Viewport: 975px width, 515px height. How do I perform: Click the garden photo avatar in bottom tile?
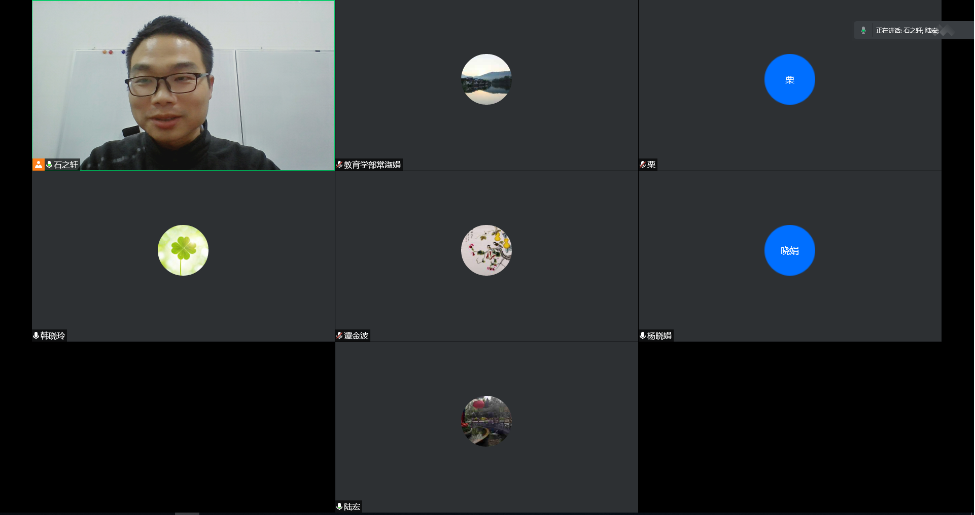click(486, 421)
